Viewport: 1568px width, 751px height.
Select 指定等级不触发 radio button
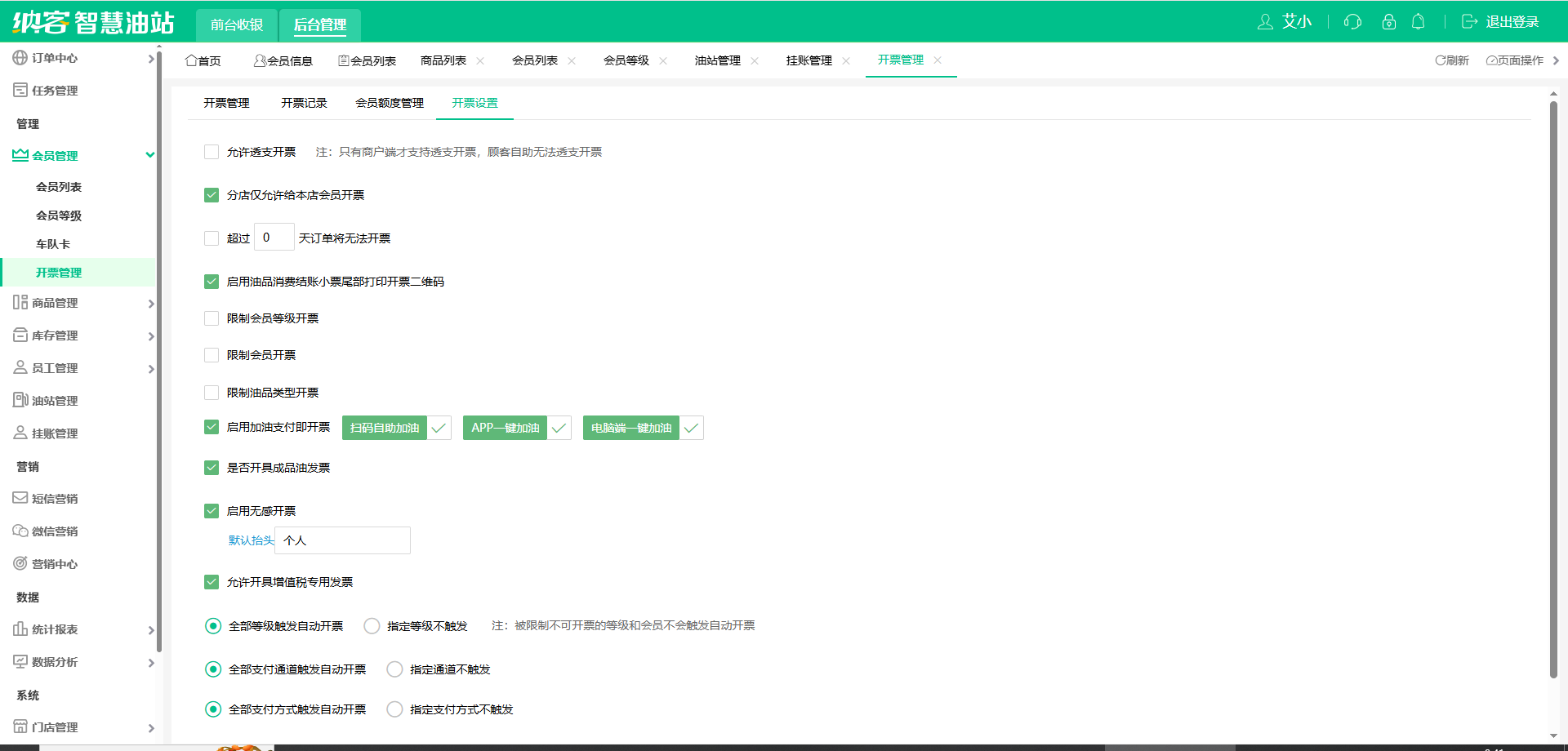[x=372, y=626]
